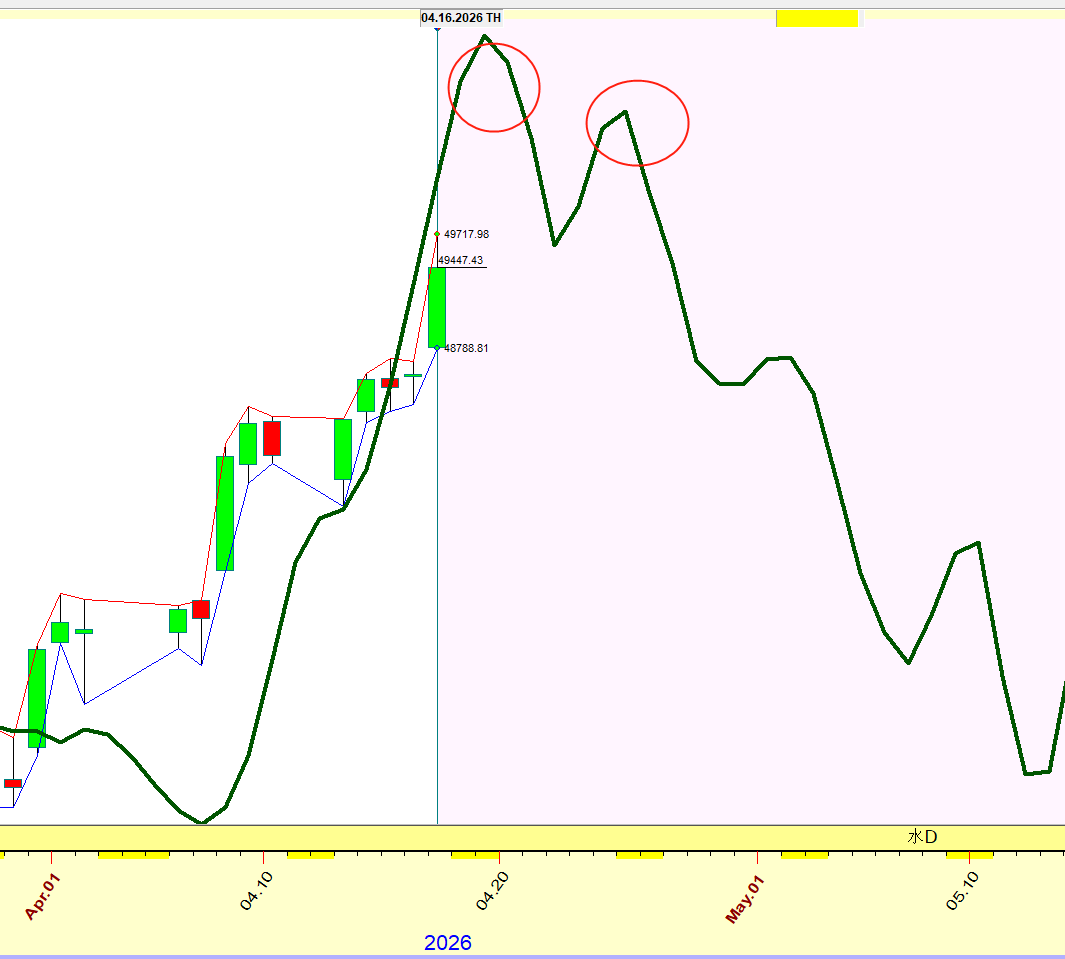Select the 49447.43 close price label
Viewport: 1065px width, 959px height.
461,260
